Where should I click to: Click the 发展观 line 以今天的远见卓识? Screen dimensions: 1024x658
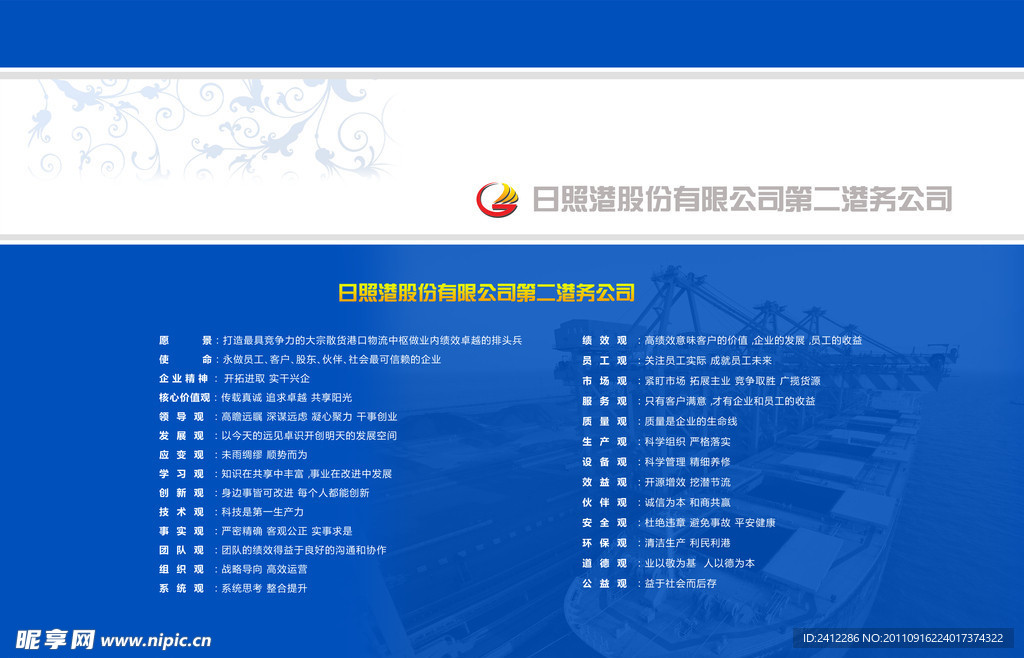(278, 435)
